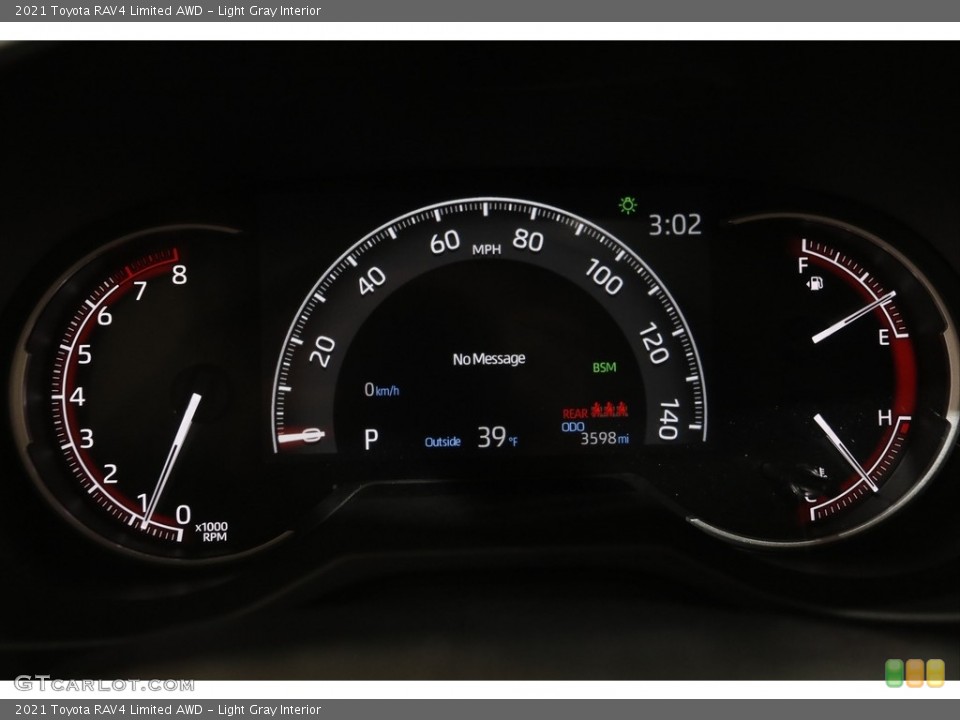Screen dimensions: 960x720
Task: Click the temperature gauge needle
Action: (x=845, y=452)
